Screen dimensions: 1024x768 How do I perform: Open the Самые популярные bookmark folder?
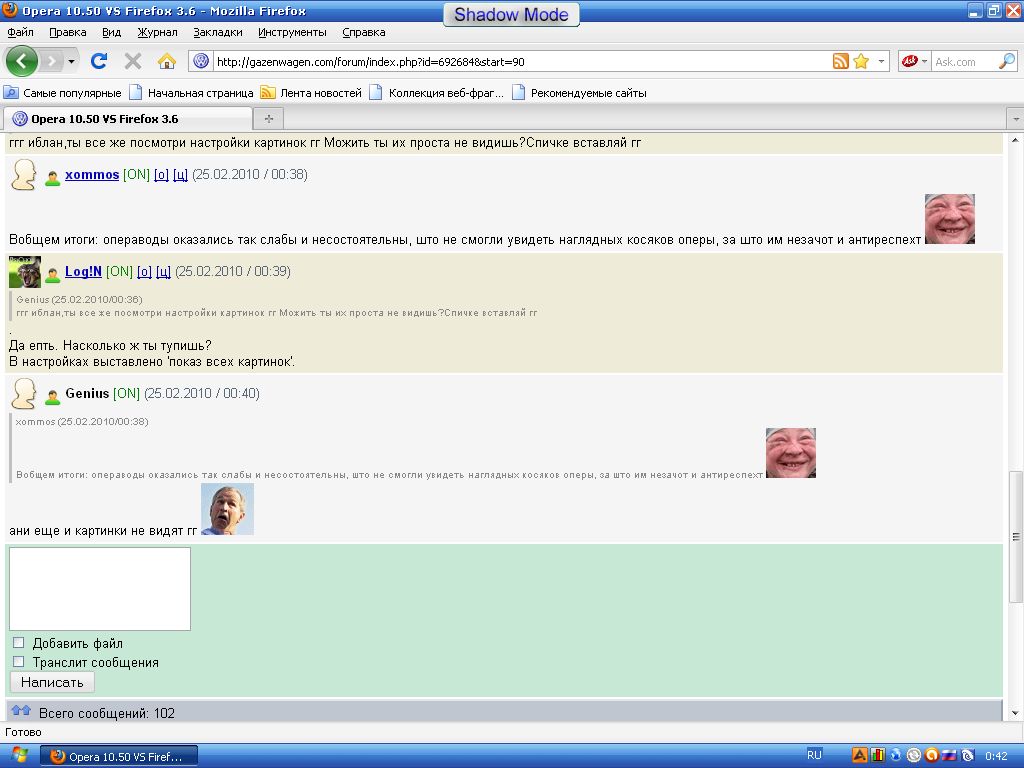63,93
